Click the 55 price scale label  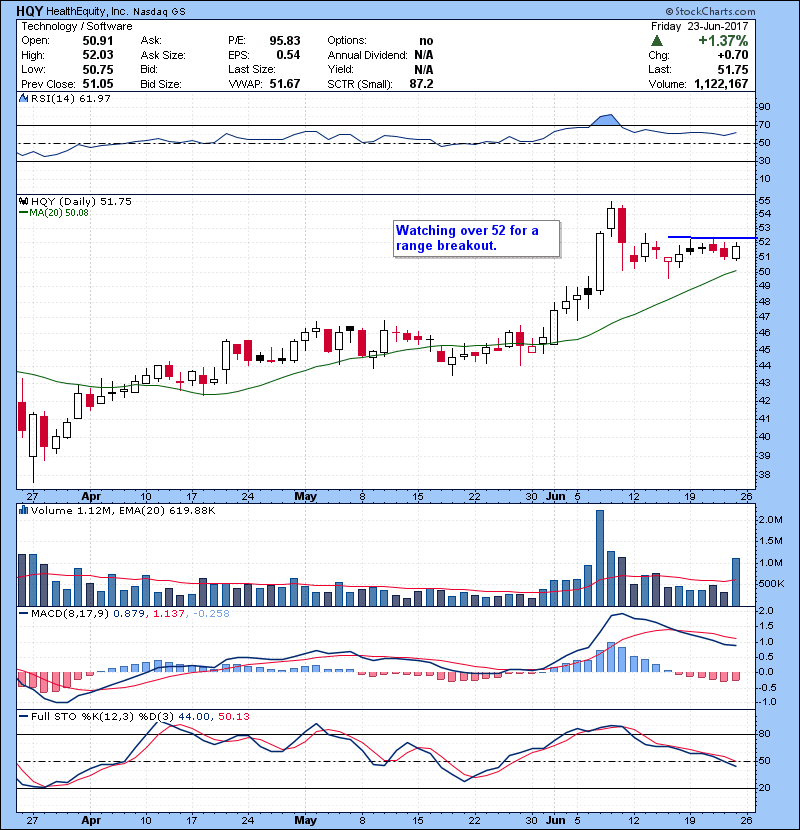(x=764, y=201)
